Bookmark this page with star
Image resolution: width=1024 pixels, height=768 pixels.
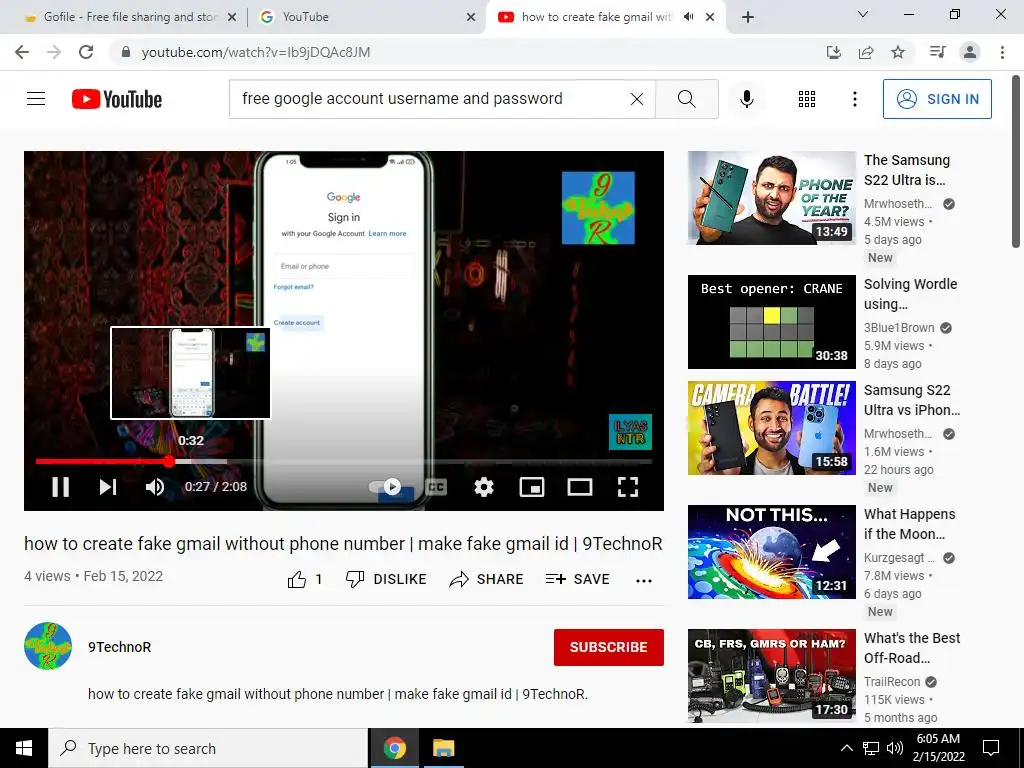click(x=898, y=52)
